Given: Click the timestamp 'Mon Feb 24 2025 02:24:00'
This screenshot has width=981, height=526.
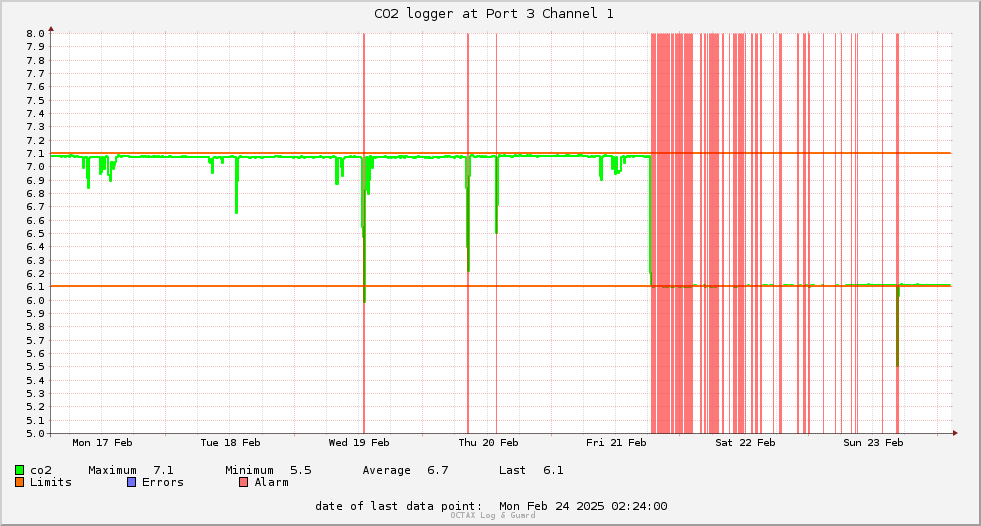Looking at the screenshot, I should (x=583, y=506).
